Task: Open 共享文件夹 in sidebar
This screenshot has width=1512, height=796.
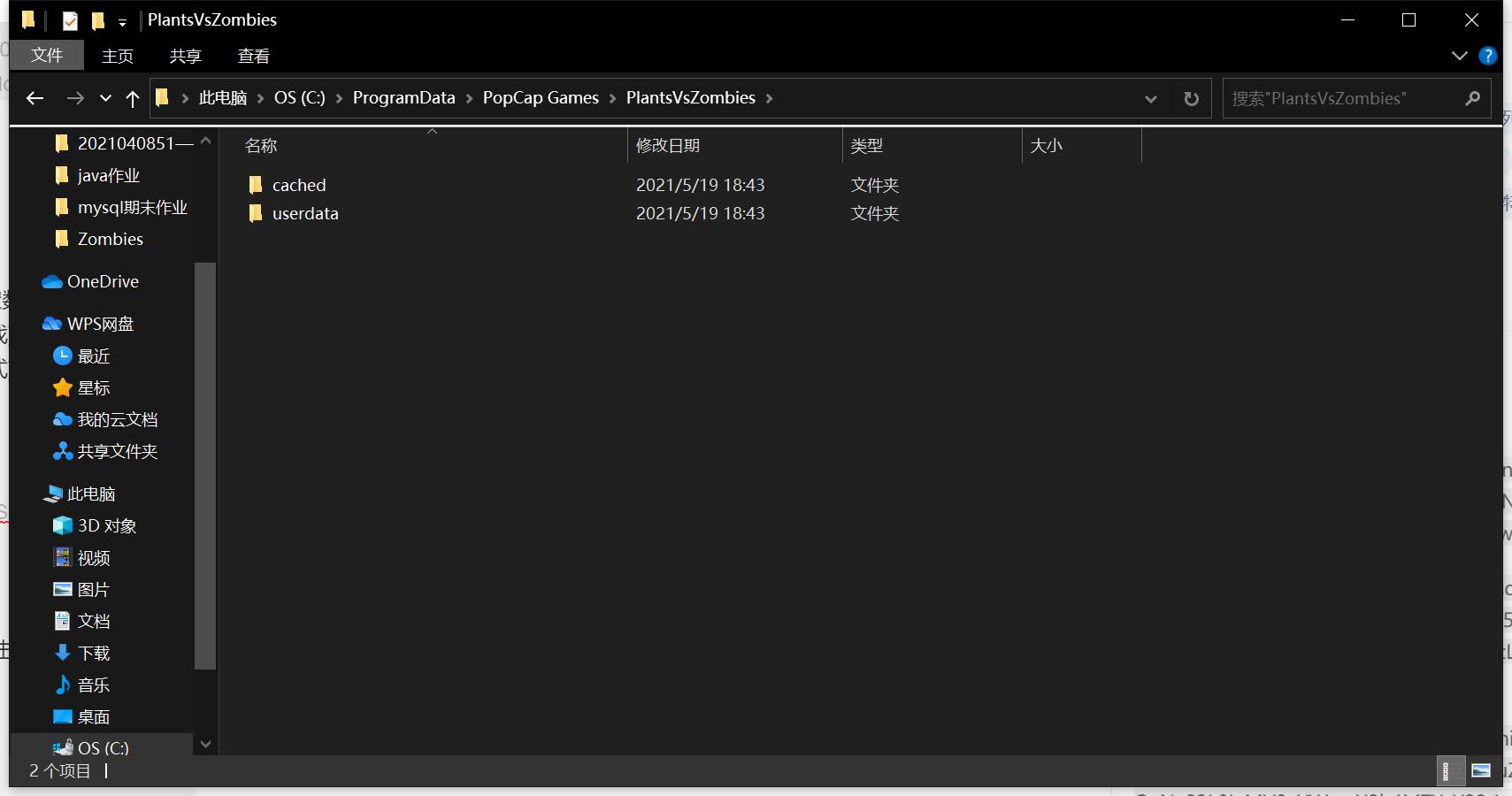Action: (118, 451)
